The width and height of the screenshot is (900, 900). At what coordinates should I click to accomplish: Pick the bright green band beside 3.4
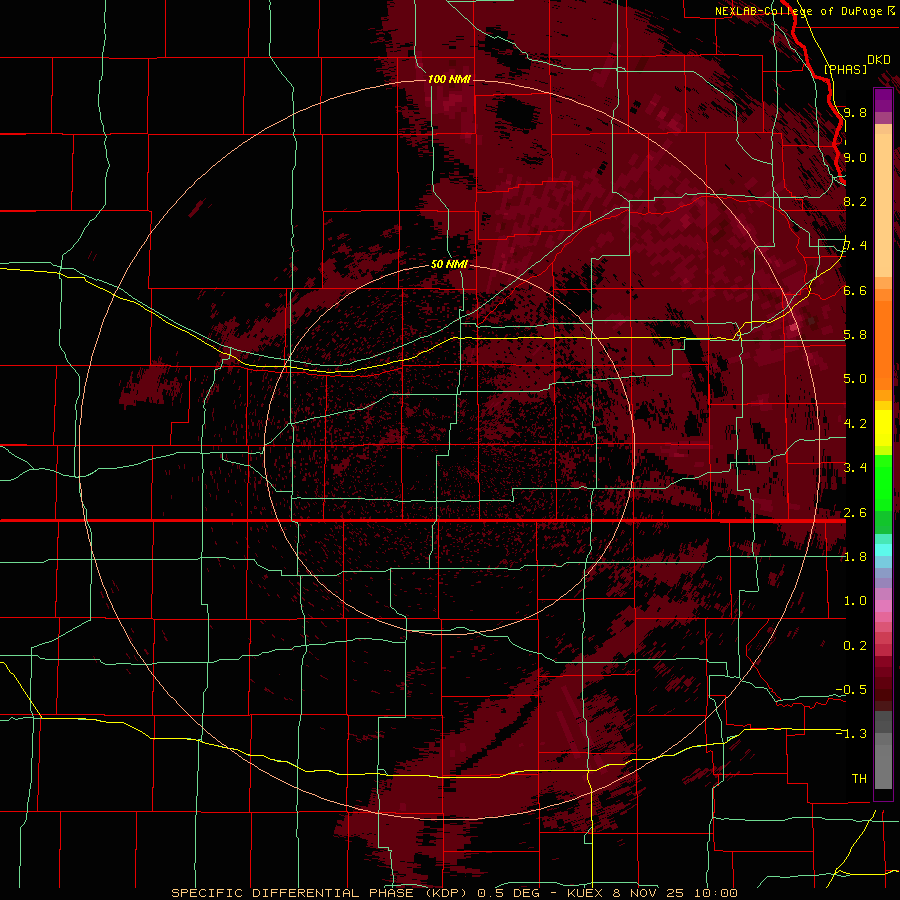click(x=883, y=482)
